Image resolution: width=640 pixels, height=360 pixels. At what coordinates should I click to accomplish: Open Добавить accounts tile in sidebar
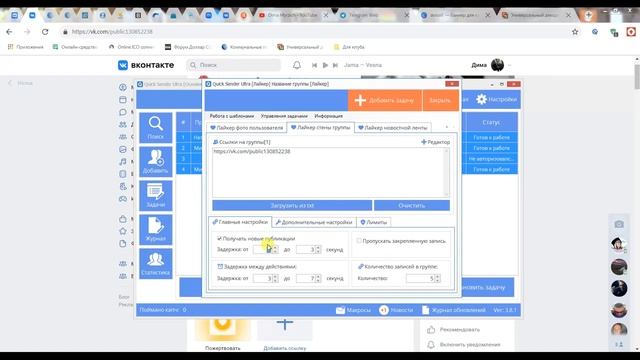tap(156, 162)
